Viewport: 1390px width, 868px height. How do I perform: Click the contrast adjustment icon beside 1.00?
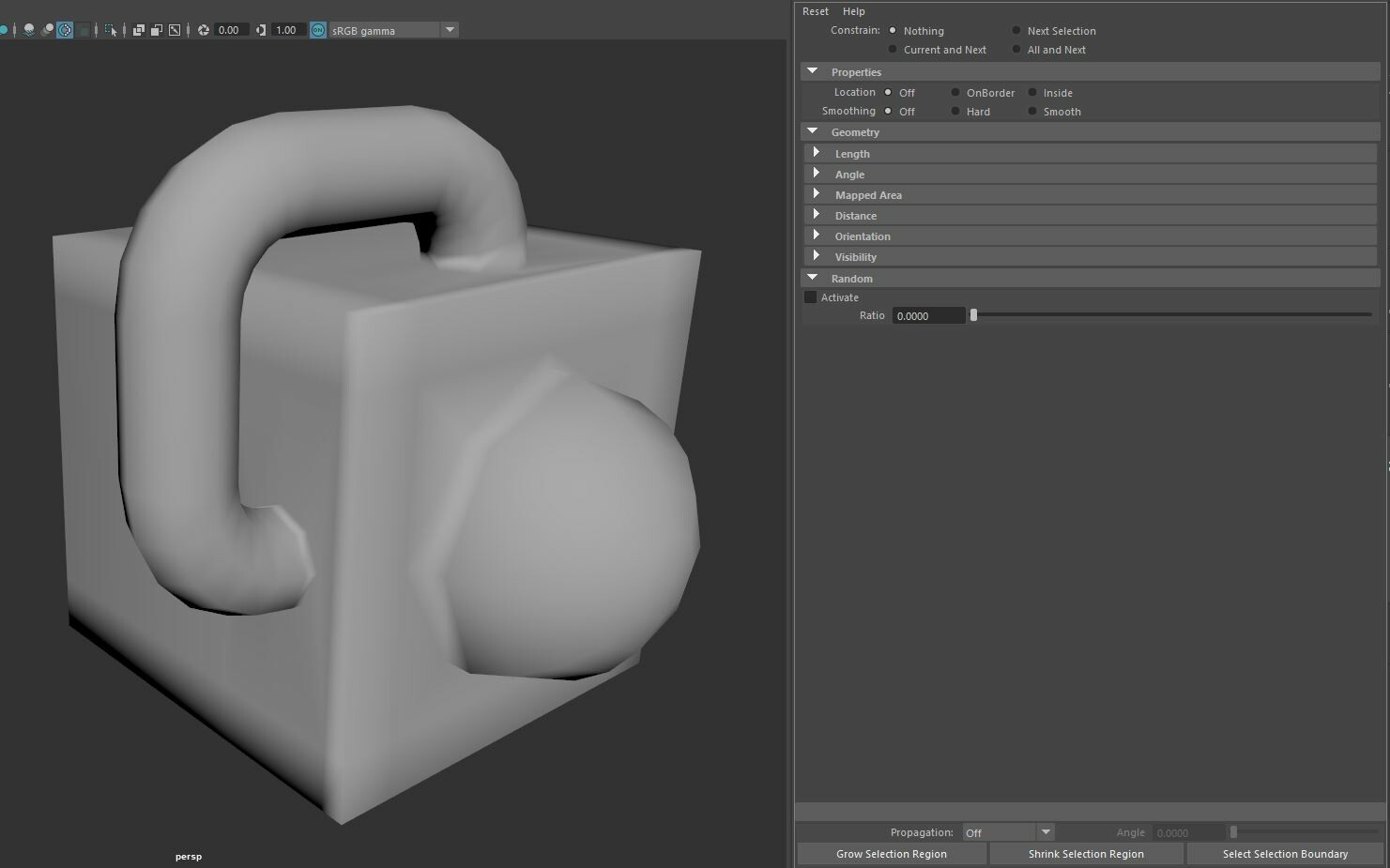click(x=260, y=29)
